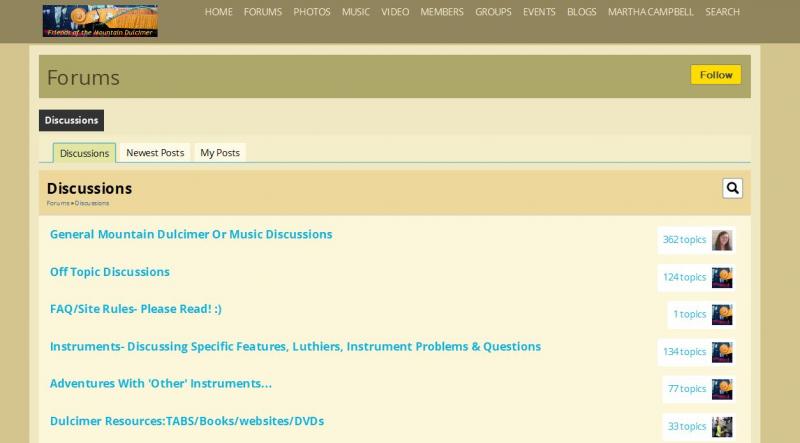Image resolution: width=800 pixels, height=443 pixels.
Task: Open avatar beside 134 topics
Action: pyautogui.click(x=722, y=352)
